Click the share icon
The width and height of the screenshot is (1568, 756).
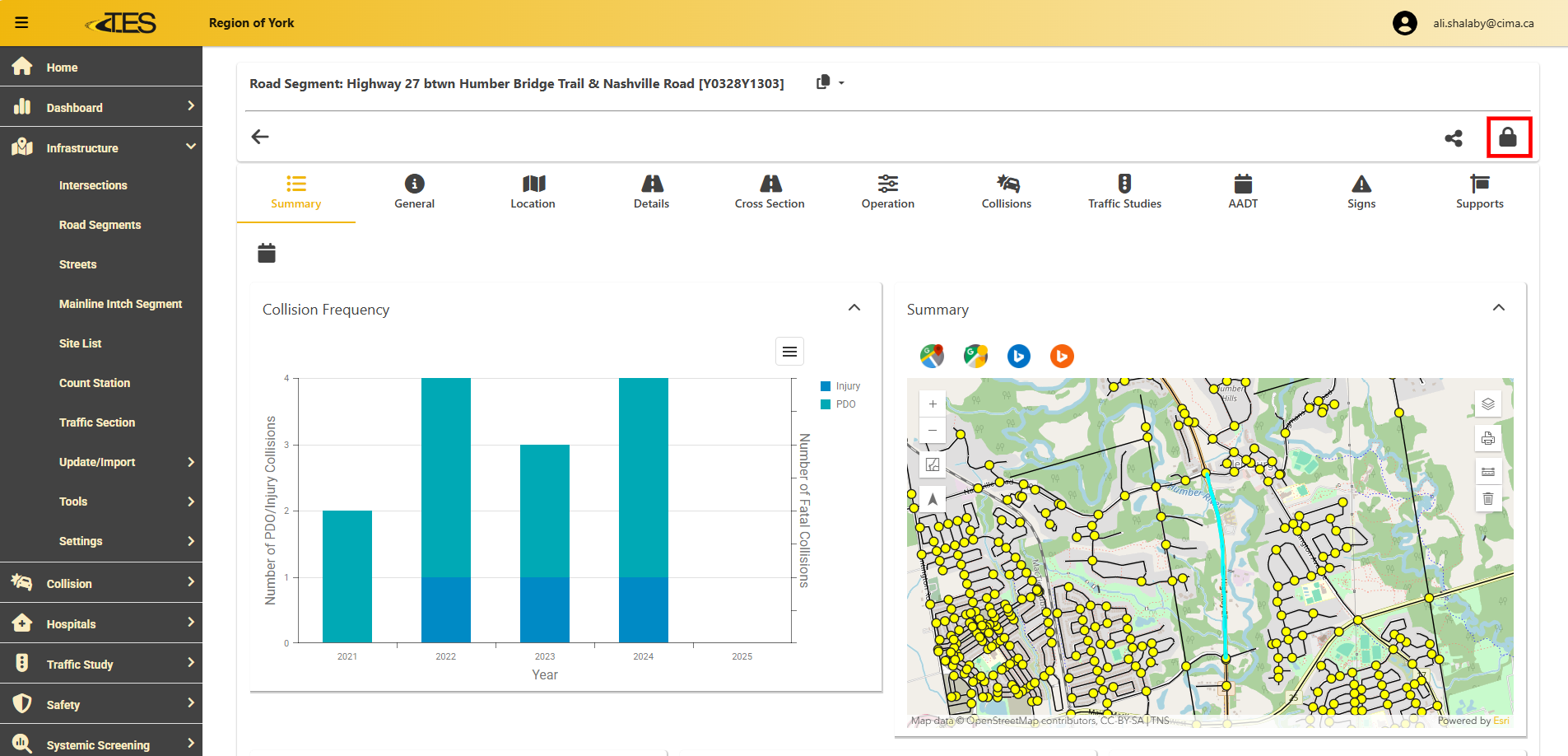coord(1454,138)
